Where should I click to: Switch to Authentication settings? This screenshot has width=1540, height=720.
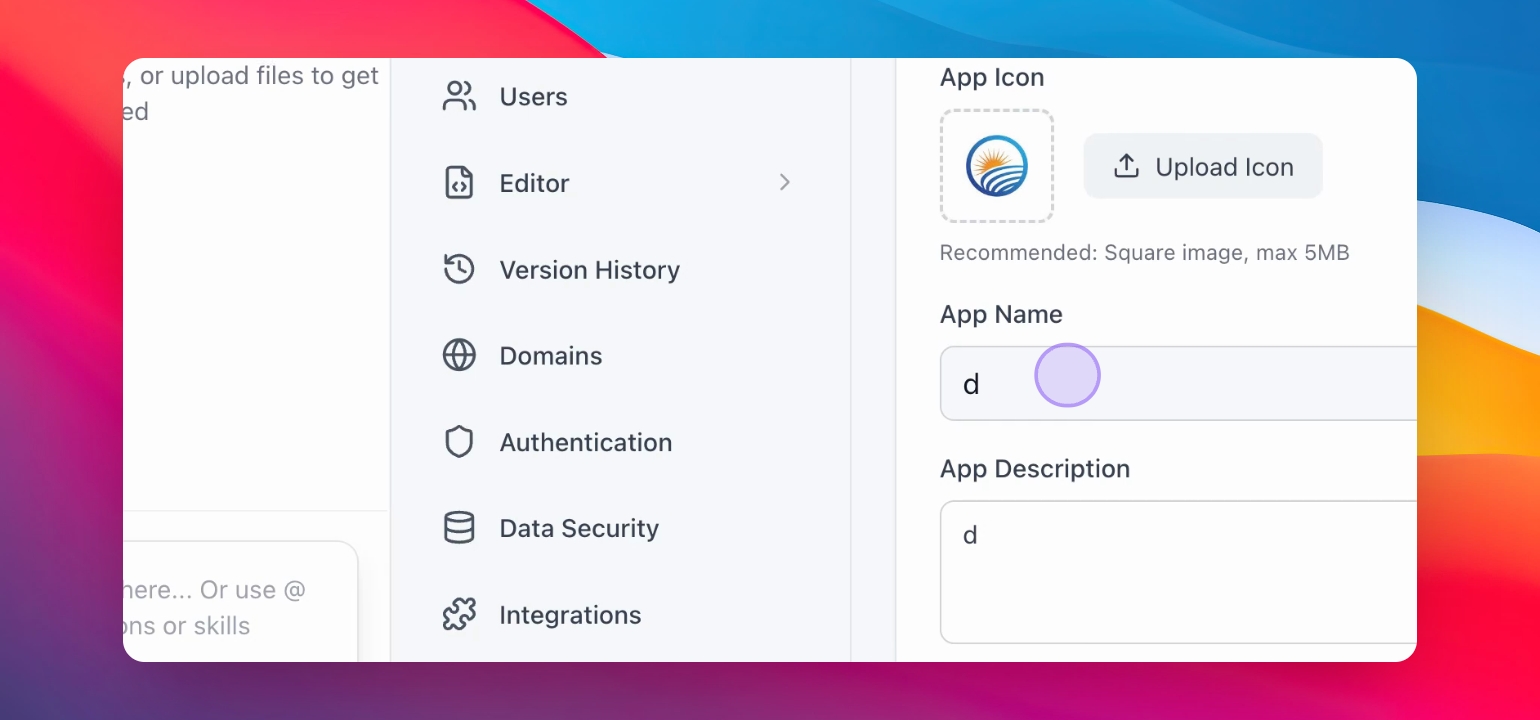tap(586, 442)
